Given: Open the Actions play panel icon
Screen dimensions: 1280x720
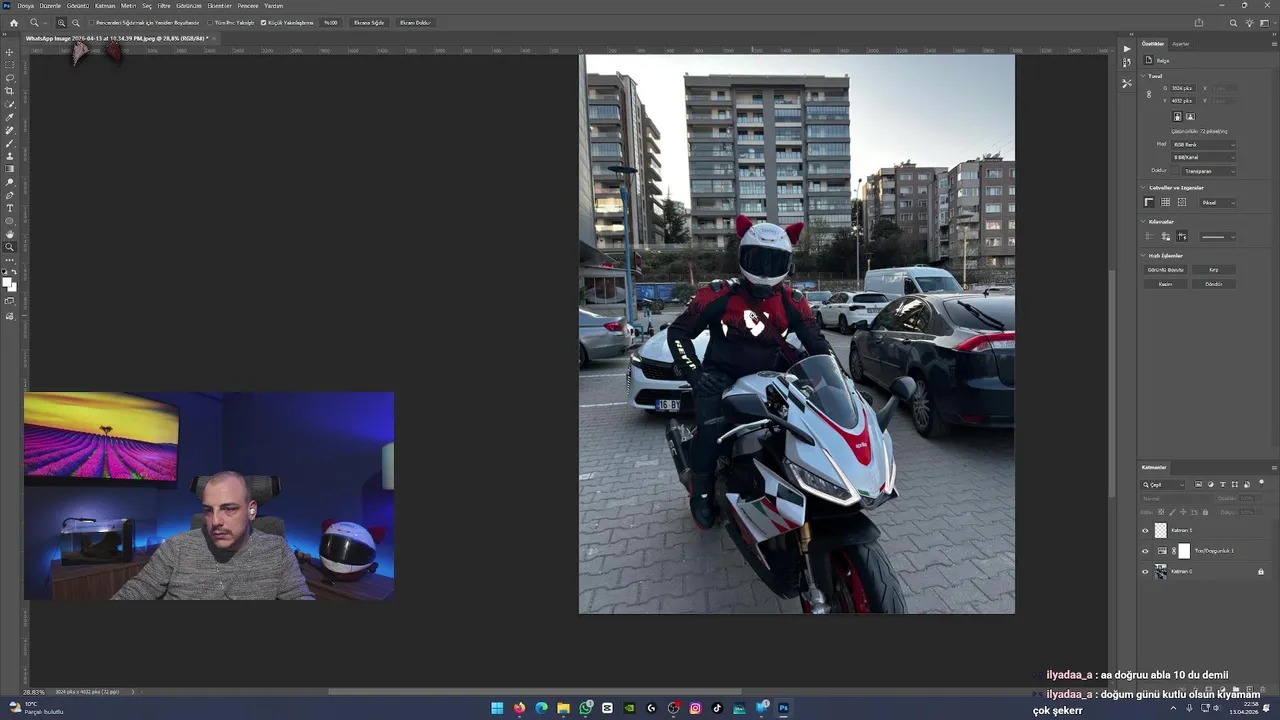Looking at the screenshot, I should pos(1127,49).
